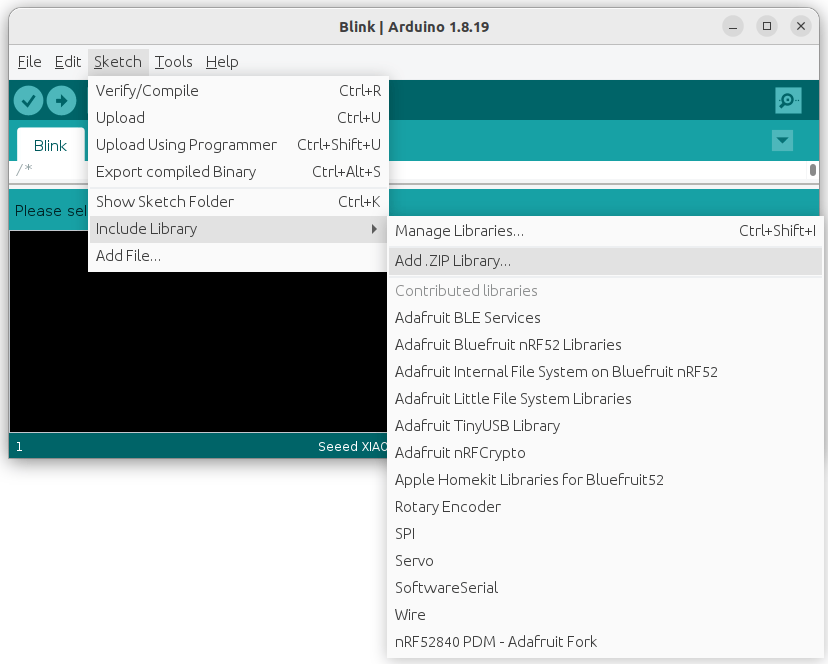Select Verify/Compile in the Sketch menu
Image resolution: width=828 pixels, height=664 pixels.
point(147,91)
